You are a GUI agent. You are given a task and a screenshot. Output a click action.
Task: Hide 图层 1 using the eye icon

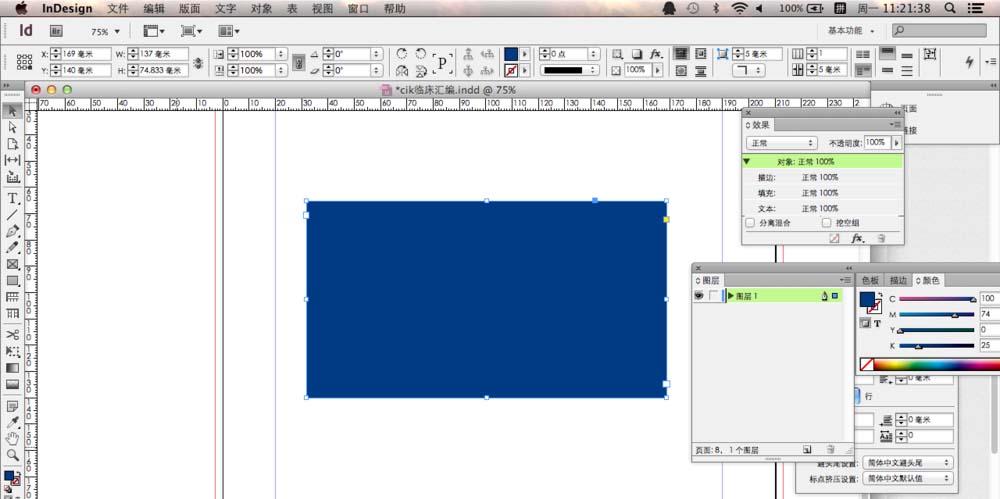(699, 296)
